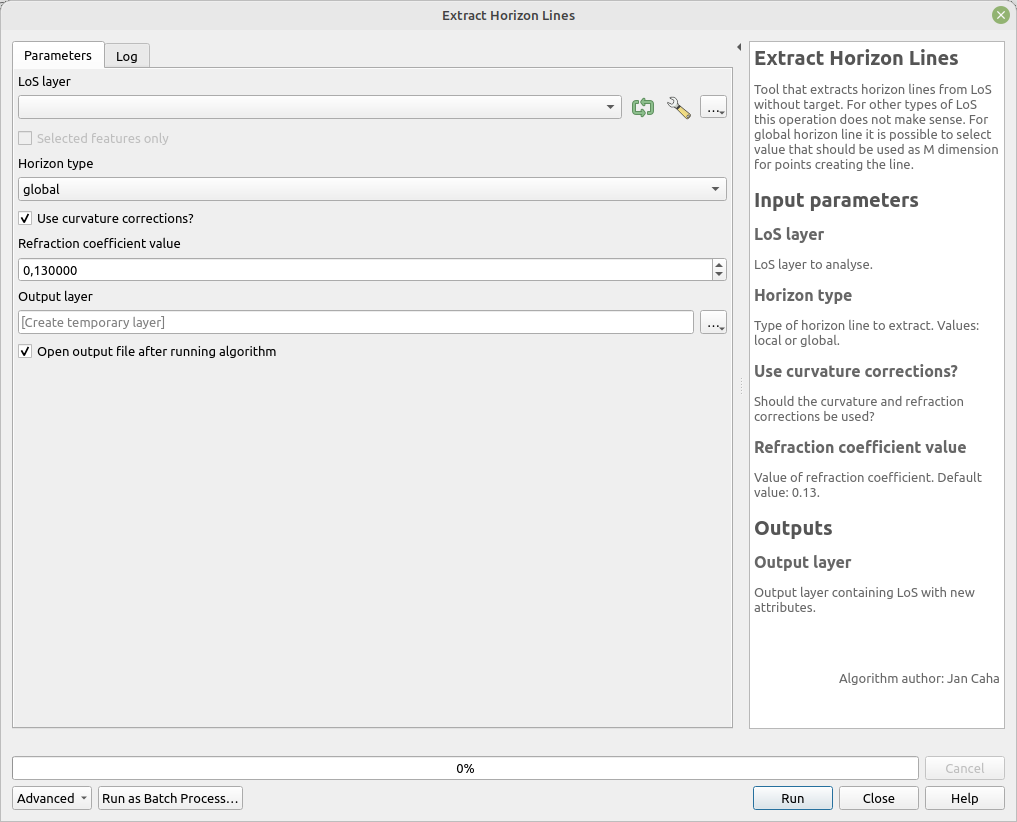Open advanced options wrench icon

(678, 108)
